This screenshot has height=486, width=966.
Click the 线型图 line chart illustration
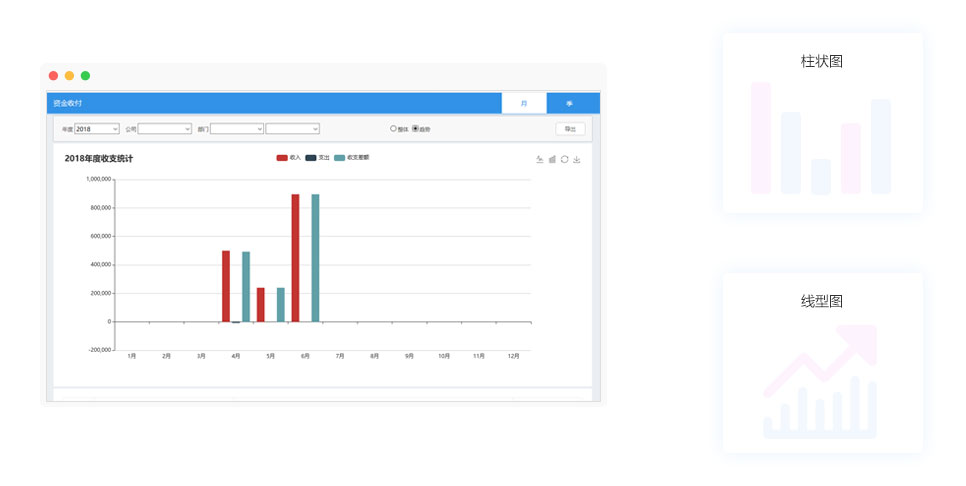821,382
